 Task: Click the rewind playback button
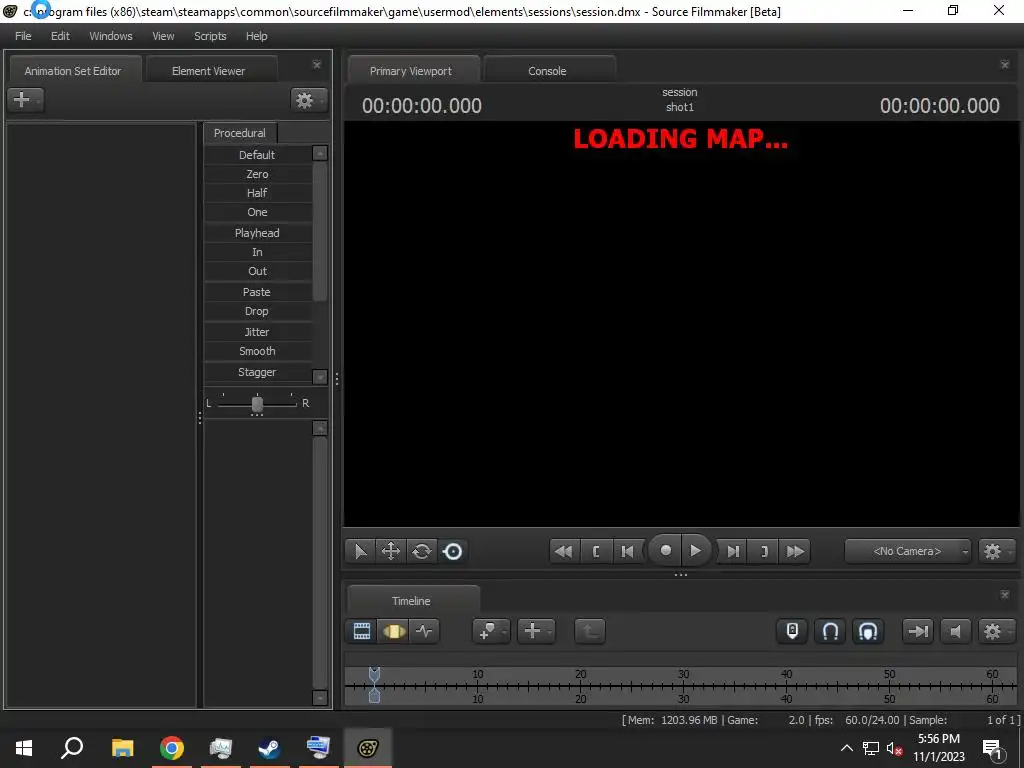click(564, 551)
